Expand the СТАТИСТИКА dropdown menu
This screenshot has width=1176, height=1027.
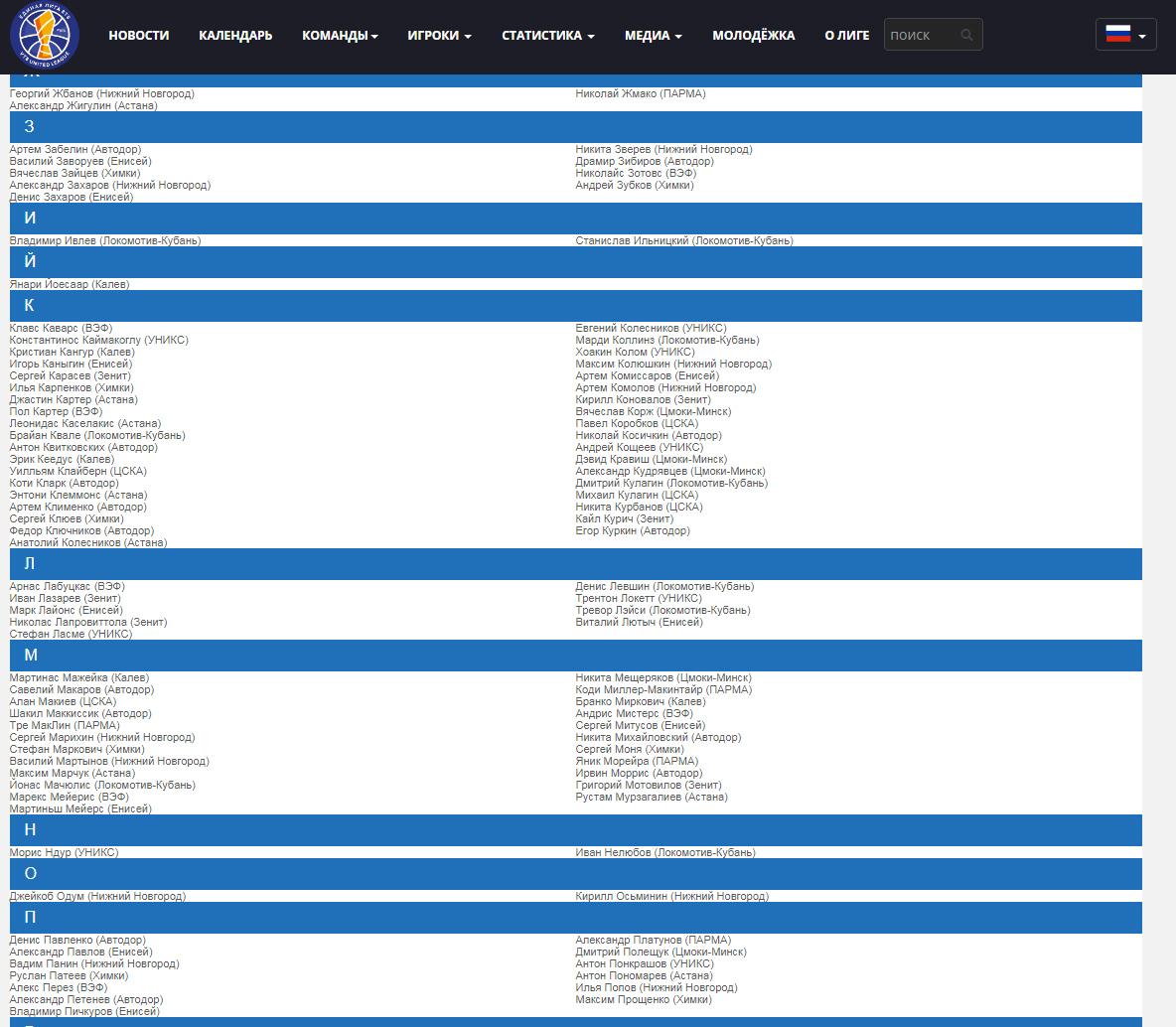(548, 35)
